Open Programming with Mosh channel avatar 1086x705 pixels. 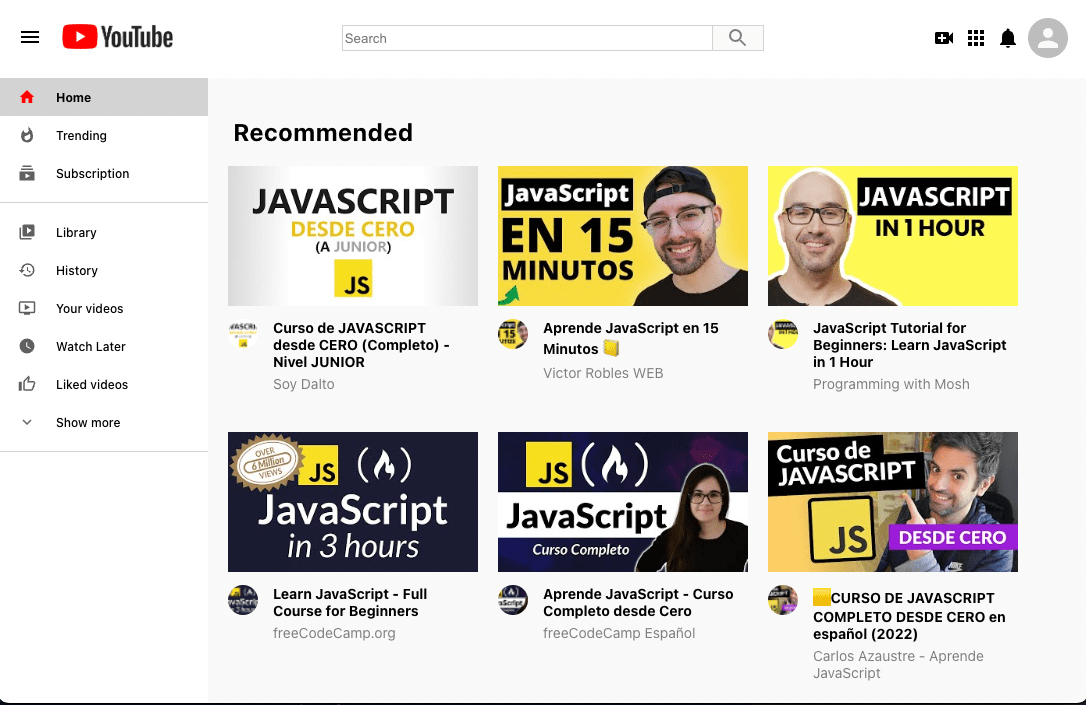[x=783, y=334]
